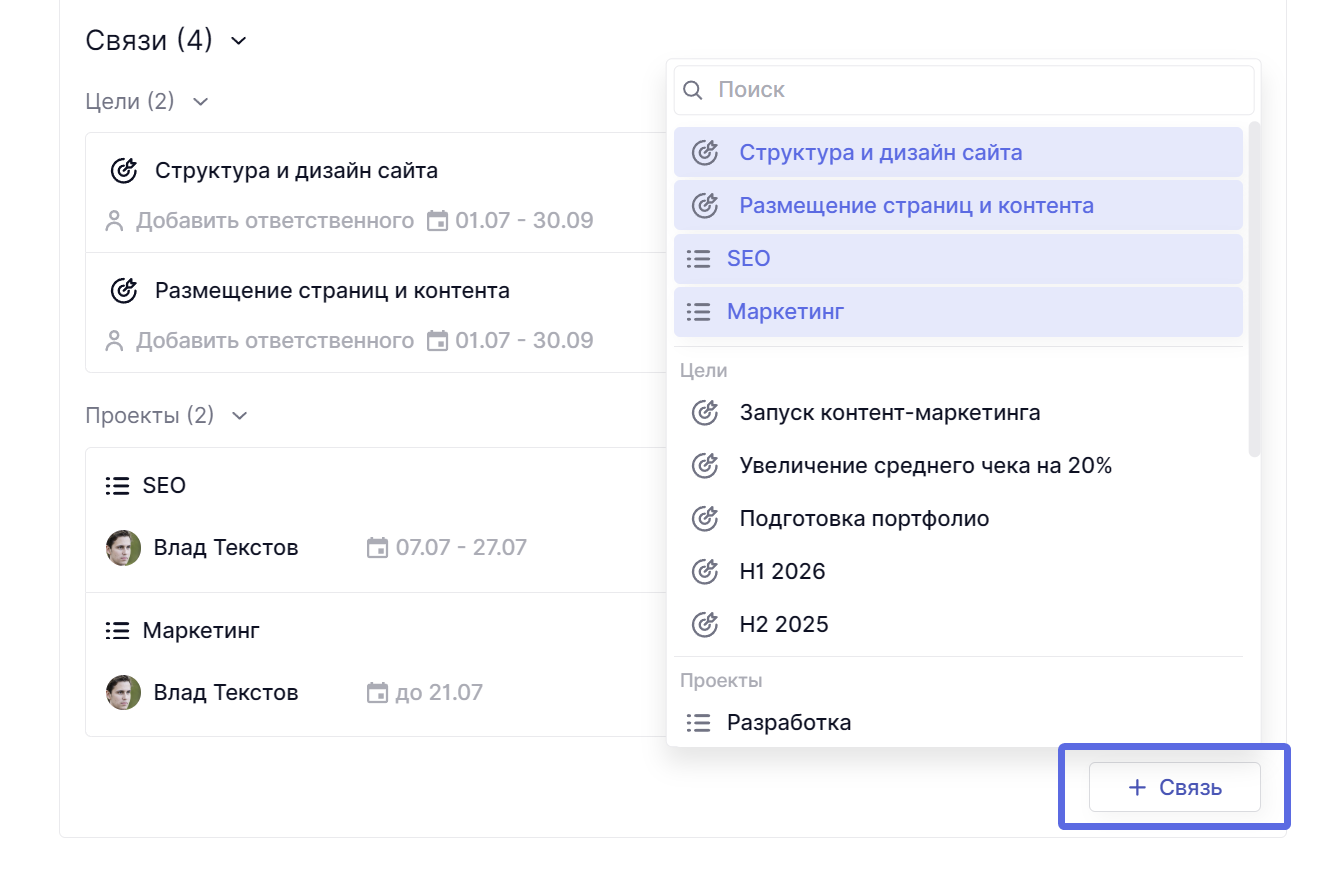Click calendar icon next to до 21.07

(x=377, y=693)
